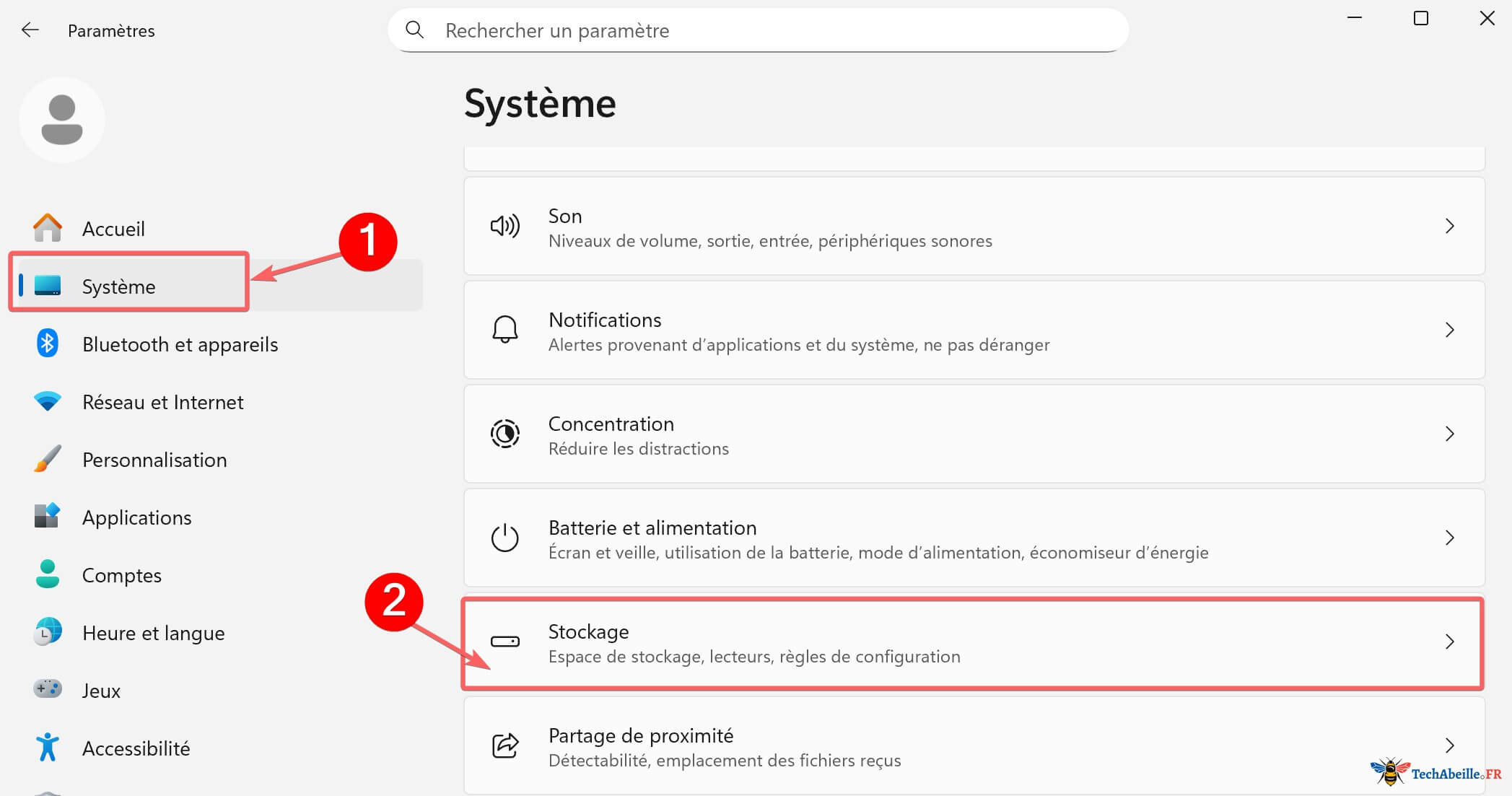Click the Batterie et alimentation power icon

pyautogui.click(x=505, y=538)
